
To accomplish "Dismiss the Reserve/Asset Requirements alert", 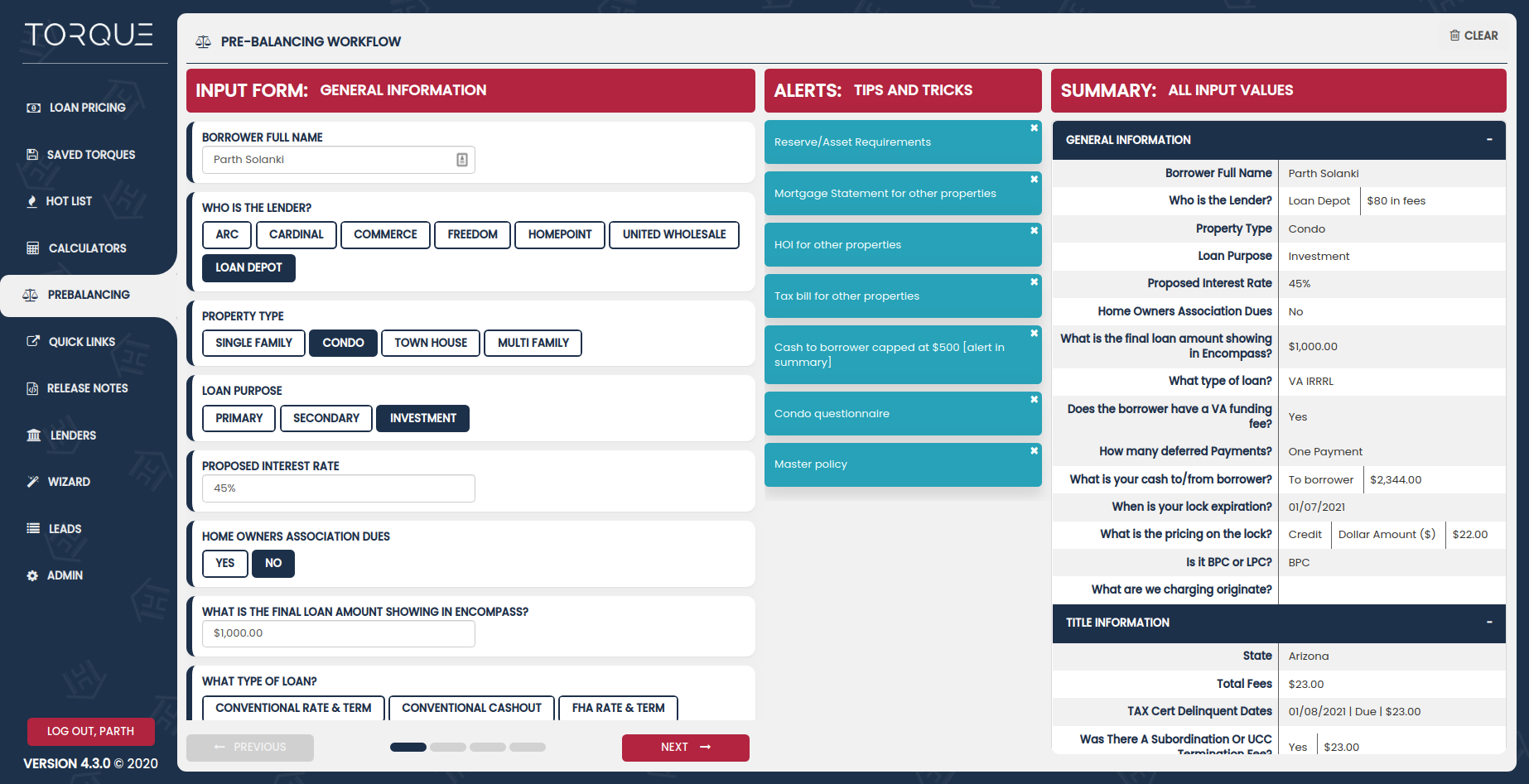I will (x=1034, y=128).
